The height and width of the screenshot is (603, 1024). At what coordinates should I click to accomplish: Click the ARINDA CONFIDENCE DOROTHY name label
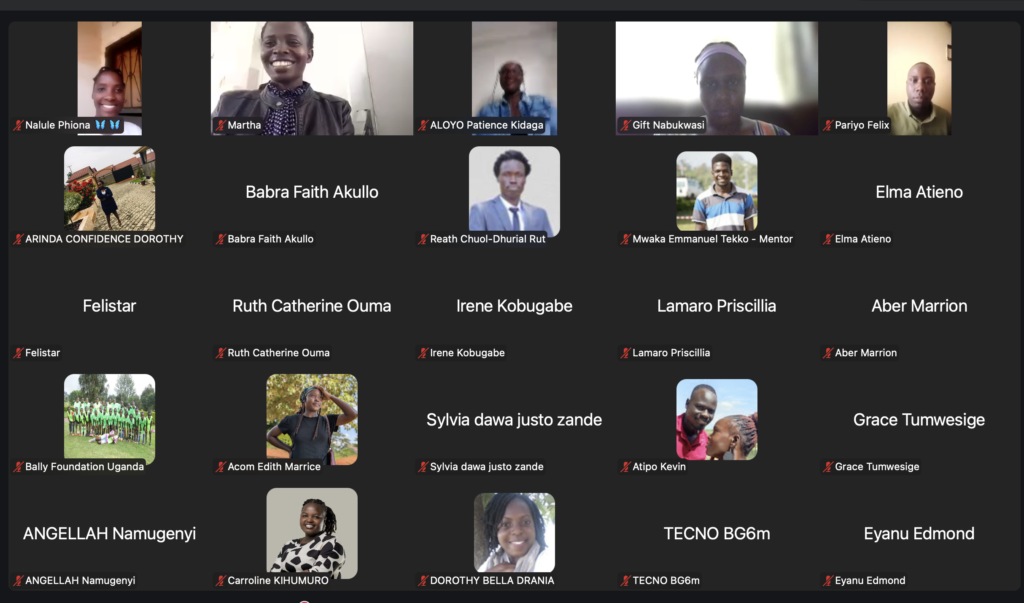(104, 239)
